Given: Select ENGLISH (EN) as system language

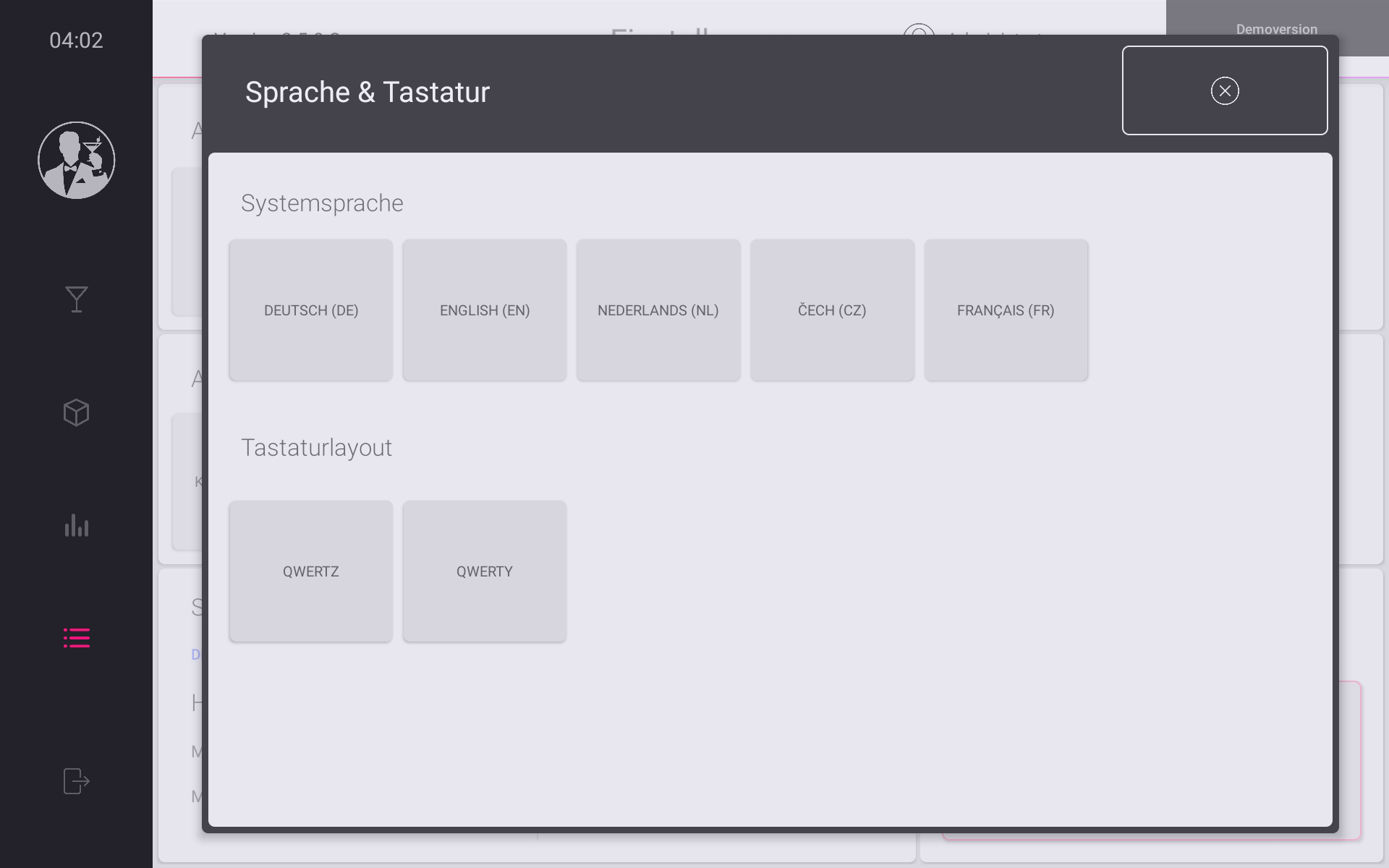Looking at the screenshot, I should pos(485,310).
